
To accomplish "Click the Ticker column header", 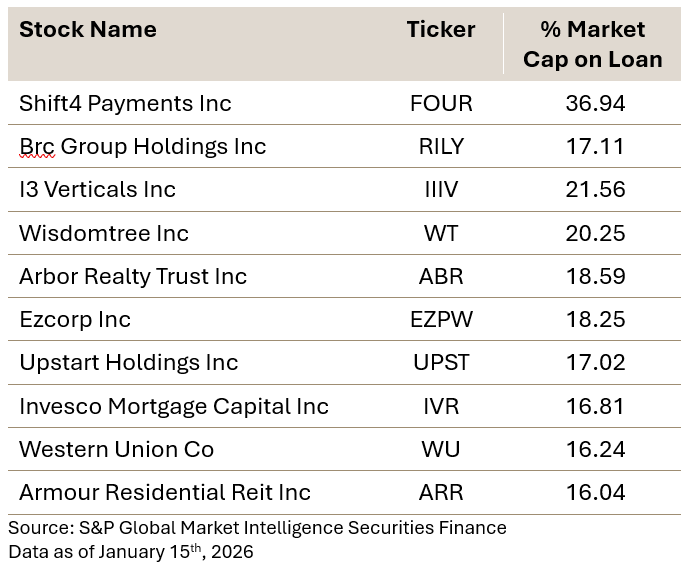I will pos(441,30).
